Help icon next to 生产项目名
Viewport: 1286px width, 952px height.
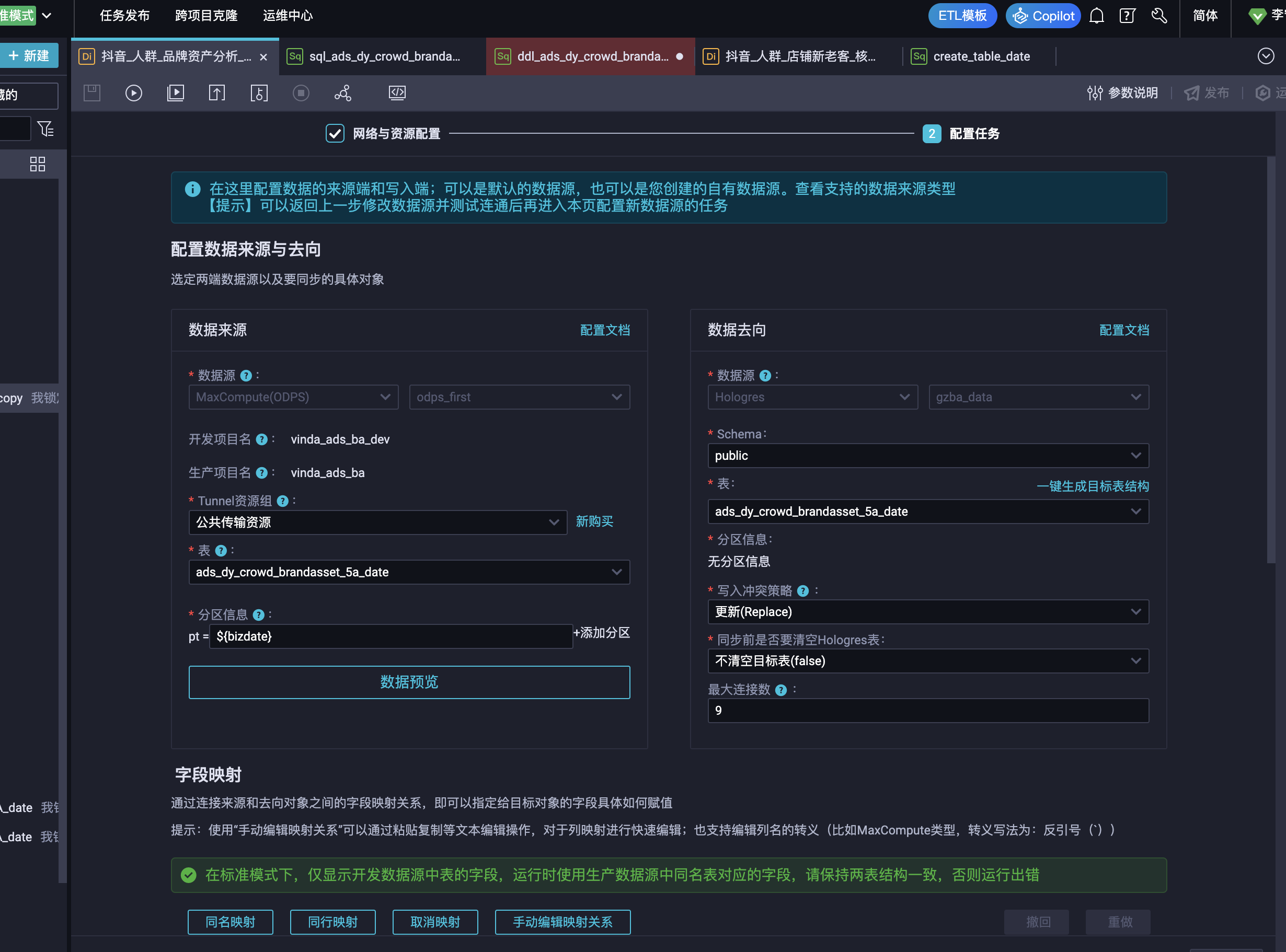click(262, 473)
